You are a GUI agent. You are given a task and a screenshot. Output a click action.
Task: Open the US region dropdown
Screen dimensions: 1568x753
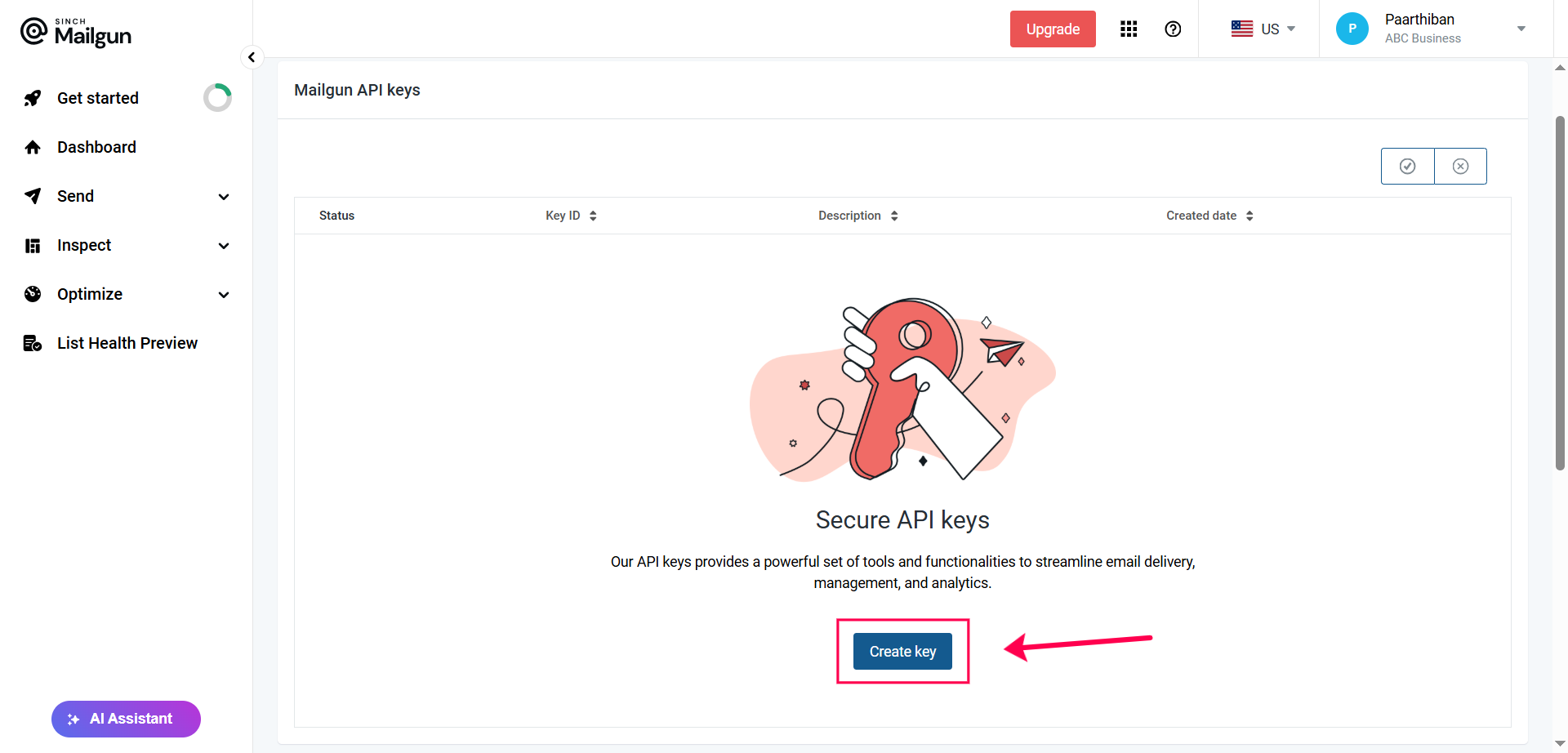pos(1263,29)
